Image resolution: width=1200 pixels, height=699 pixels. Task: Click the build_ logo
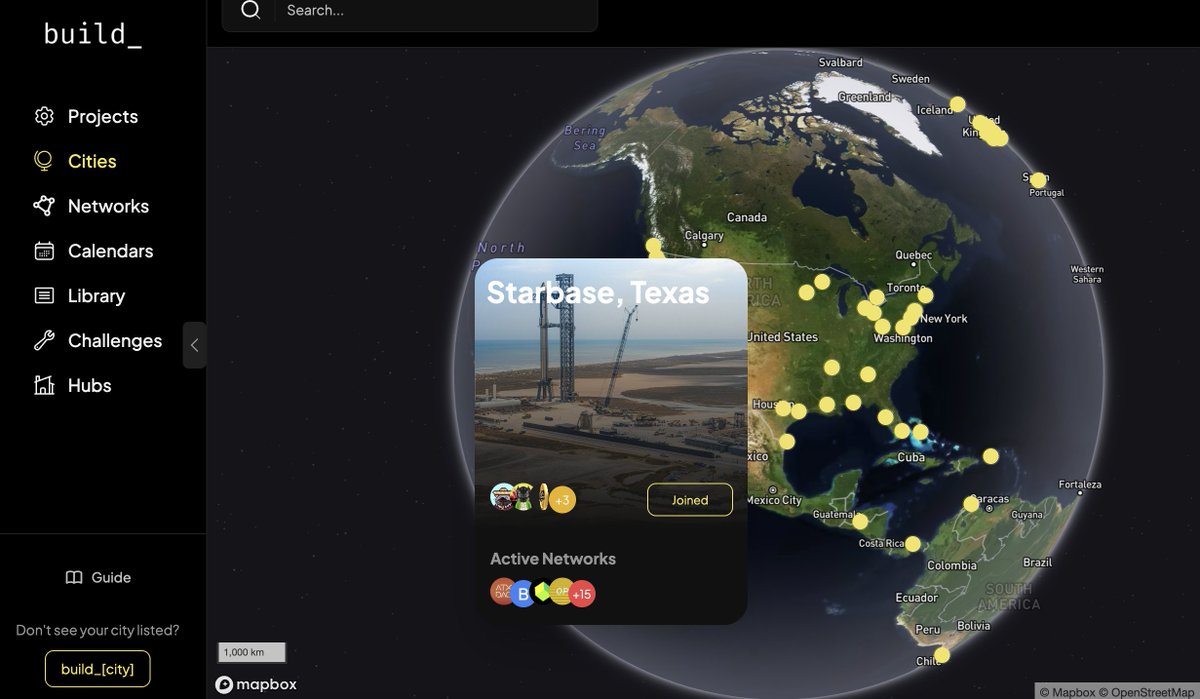(x=93, y=34)
